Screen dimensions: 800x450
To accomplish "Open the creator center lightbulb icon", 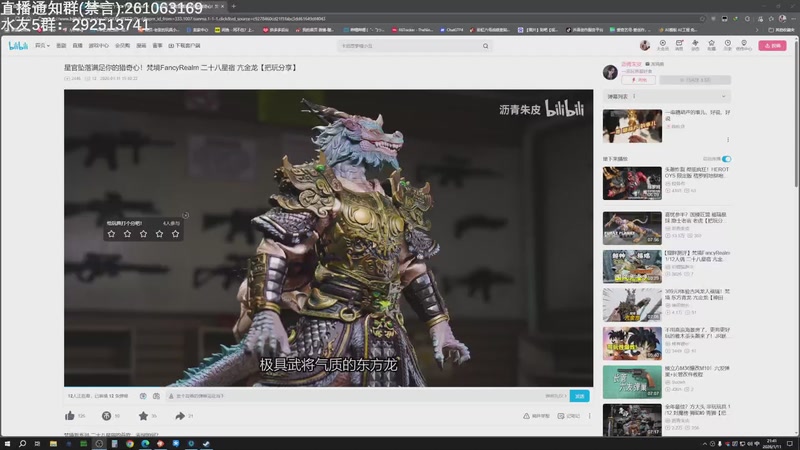I will pos(744,43).
